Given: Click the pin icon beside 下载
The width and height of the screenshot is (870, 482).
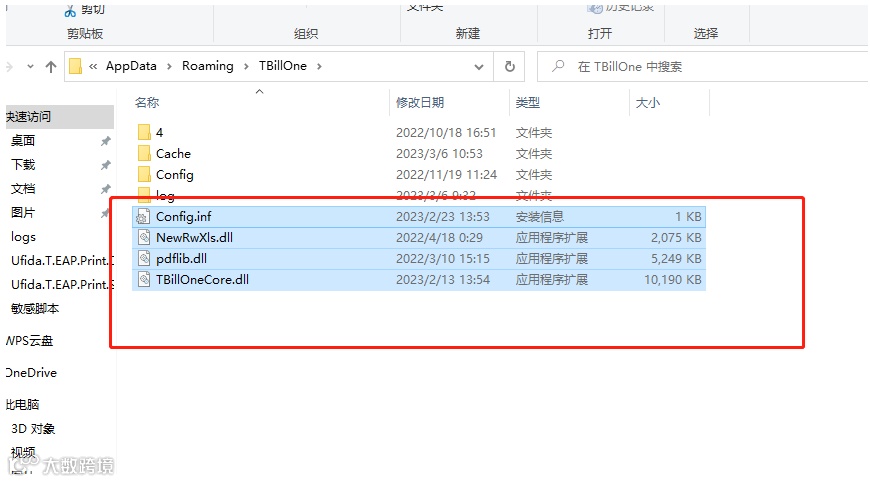Looking at the screenshot, I should coord(105,165).
